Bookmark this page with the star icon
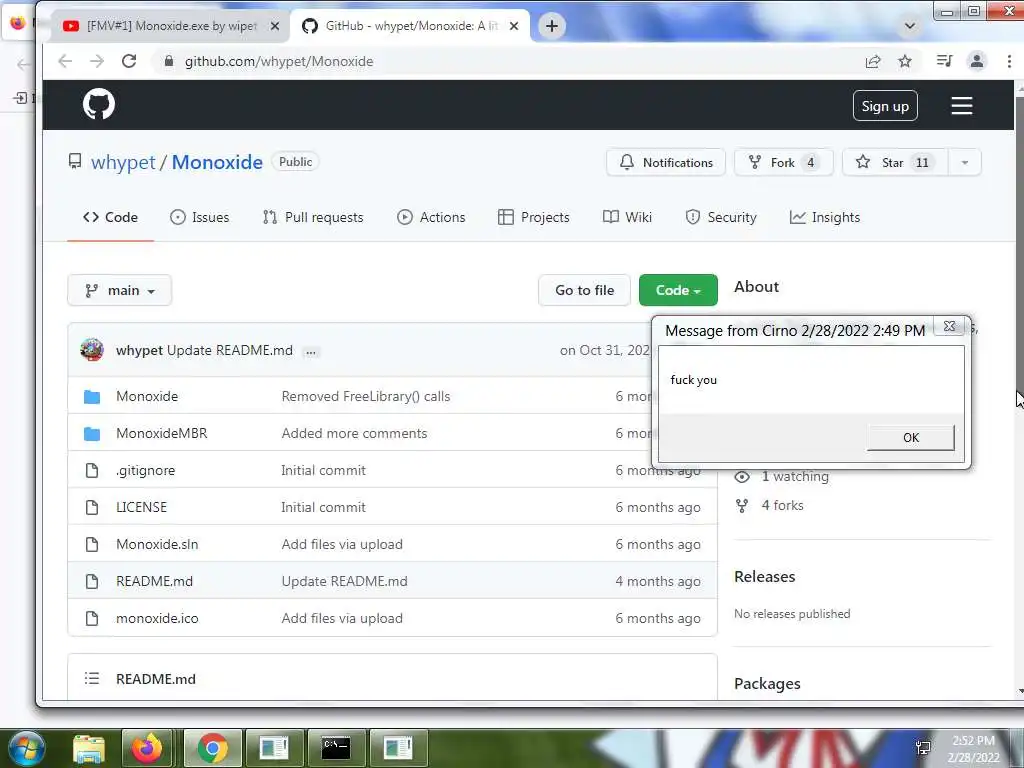Image resolution: width=1024 pixels, height=768 pixels. point(904,61)
